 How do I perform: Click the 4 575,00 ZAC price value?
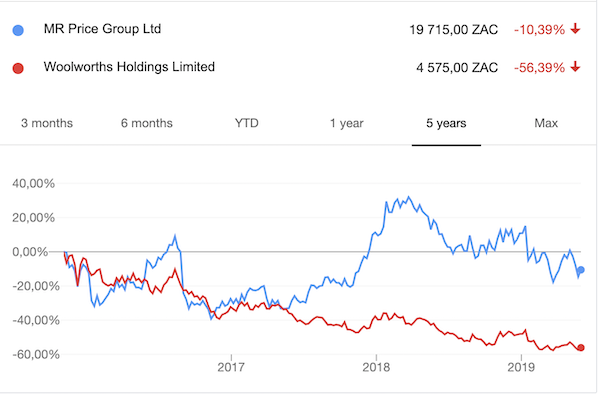click(457, 68)
